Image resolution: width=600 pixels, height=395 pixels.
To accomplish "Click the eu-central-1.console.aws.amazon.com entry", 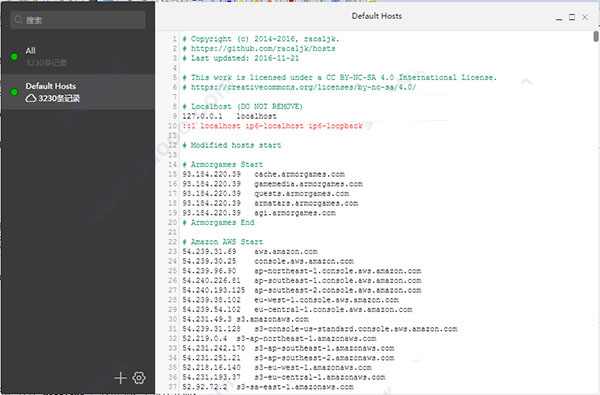I will [x=297, y=310].
